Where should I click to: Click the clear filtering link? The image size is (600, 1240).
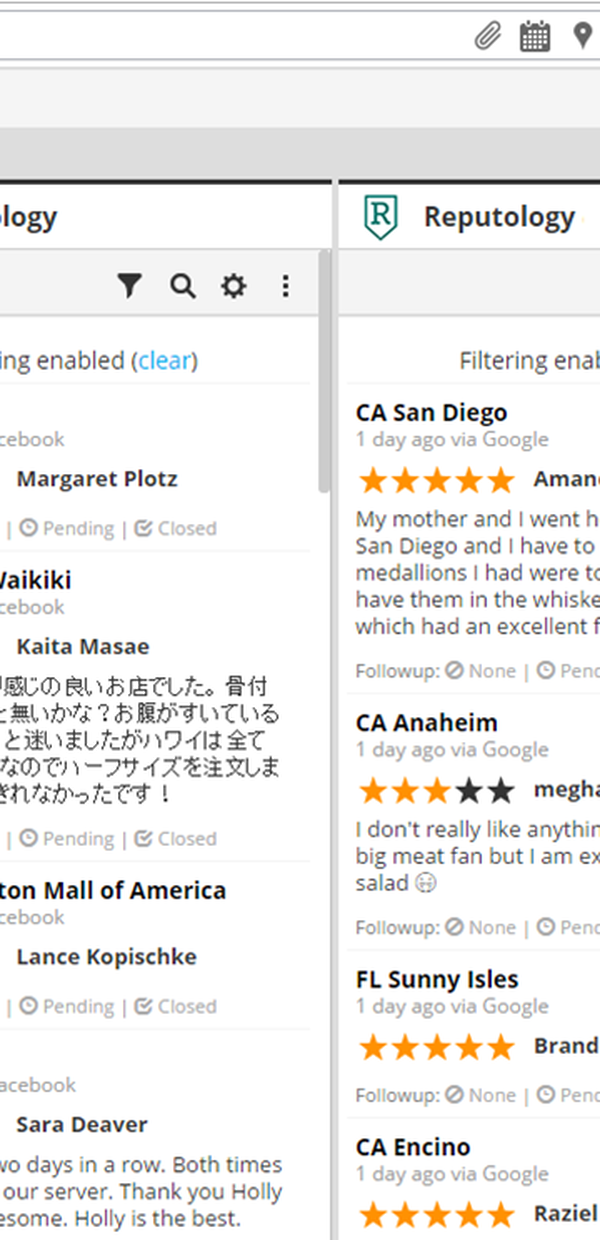click(x=165, y=360)
